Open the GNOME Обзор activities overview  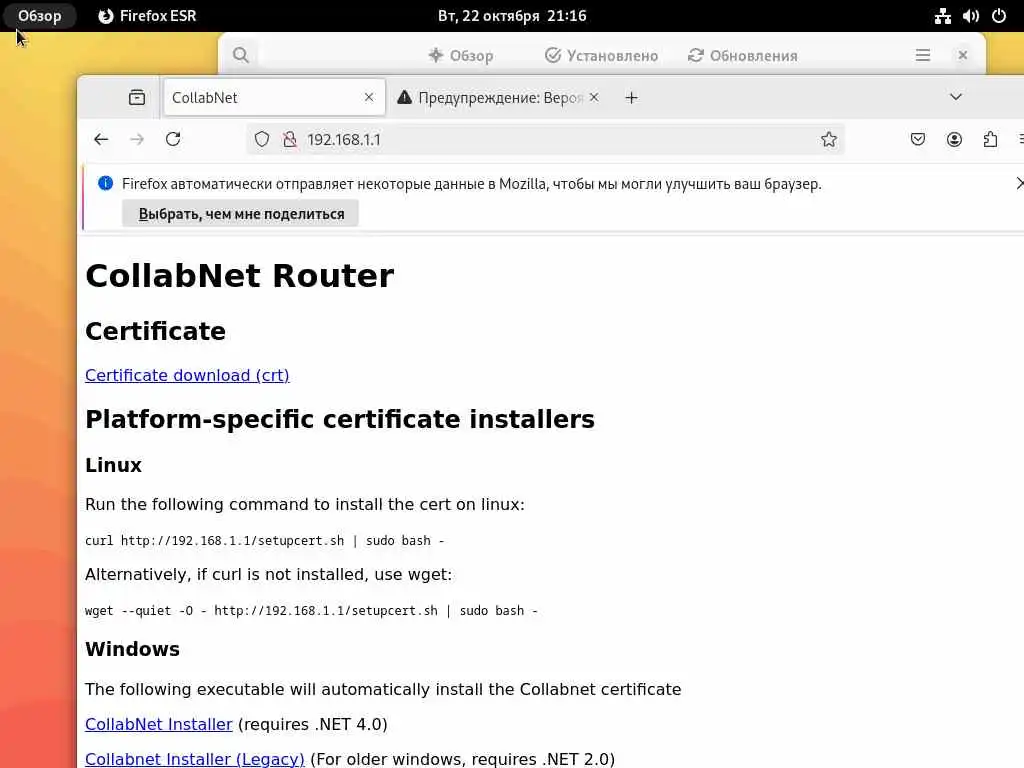[x=39, y=16]
